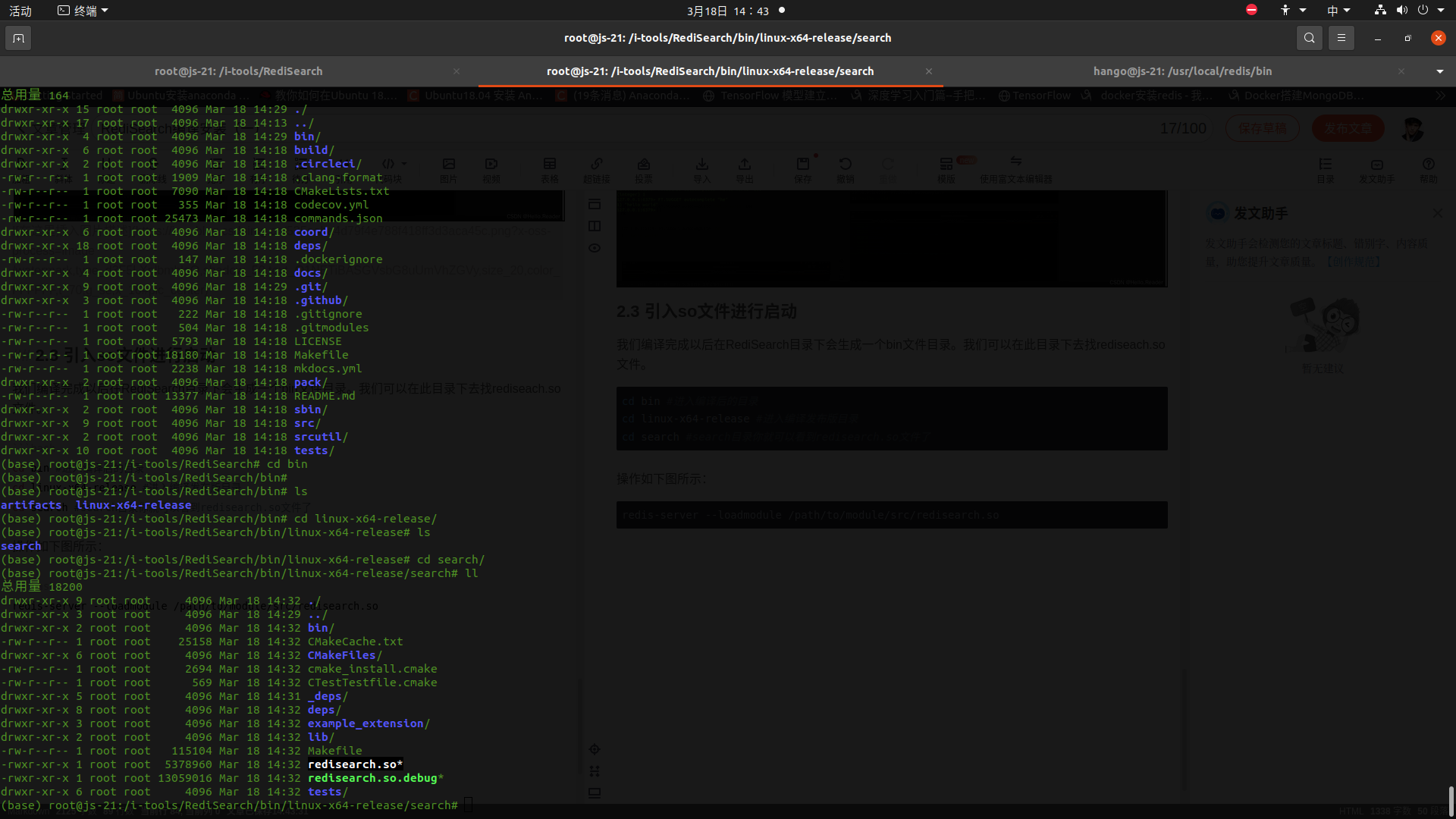Click the red do-not-disturb indicator icon
This screenshot has height=819, width=1456.
click(1251, 11)
